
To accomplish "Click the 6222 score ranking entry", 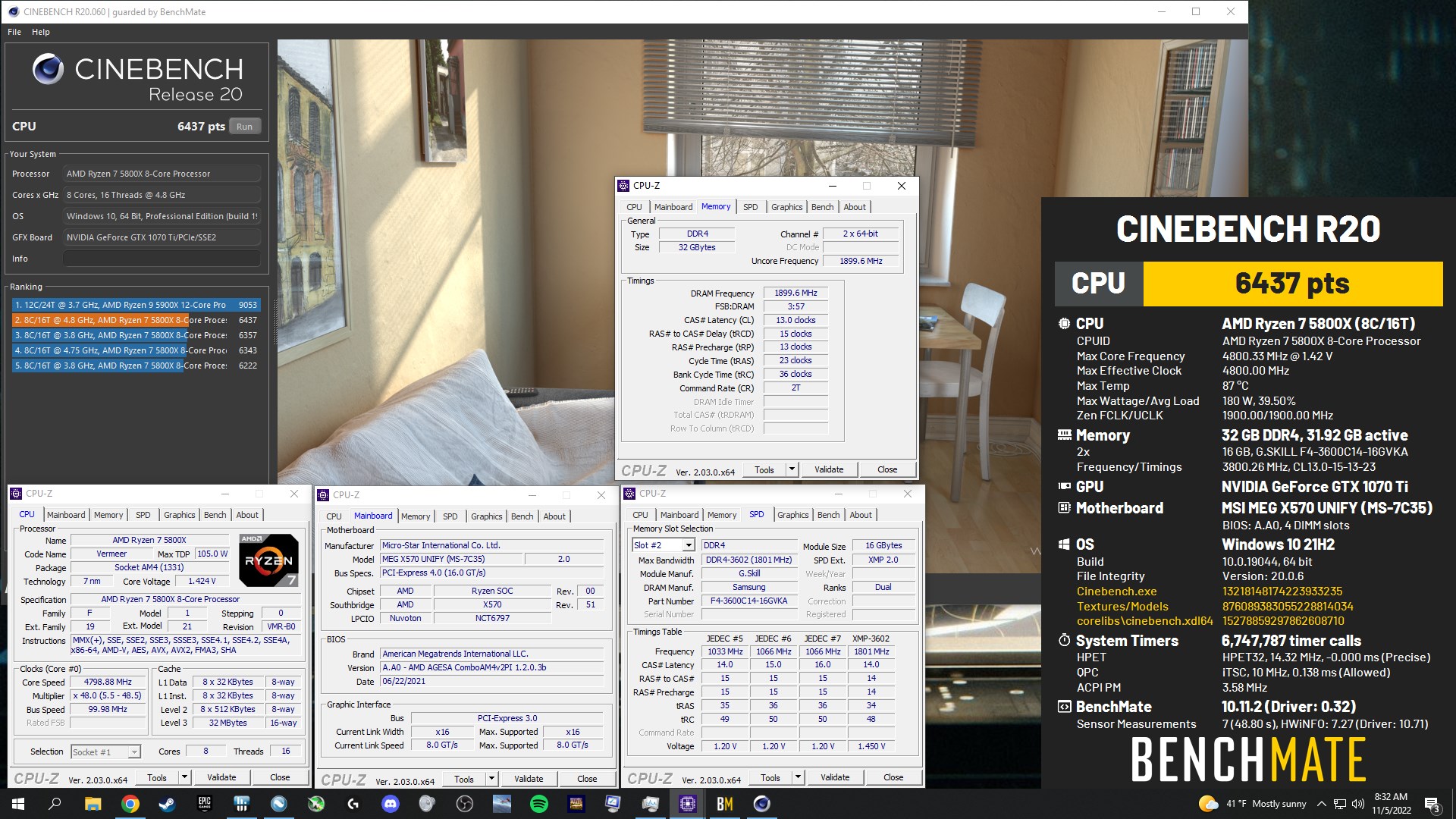I will point(136,366).
